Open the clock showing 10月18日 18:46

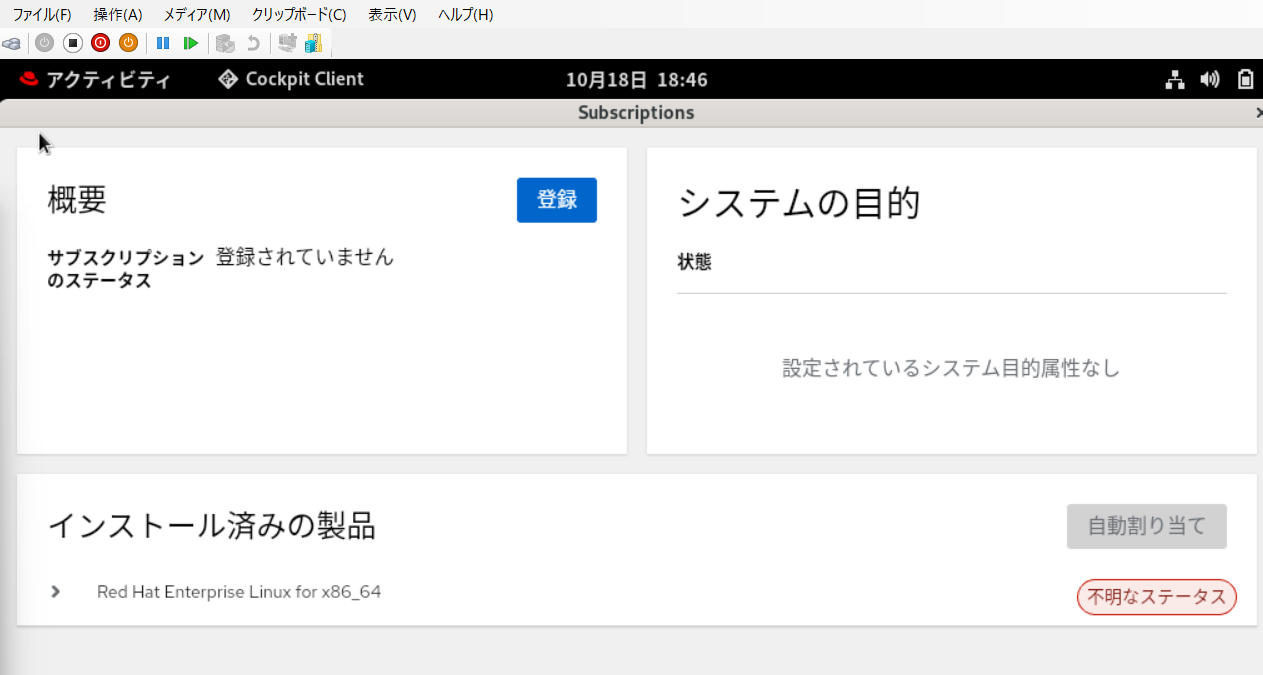(x=637, y=80)
